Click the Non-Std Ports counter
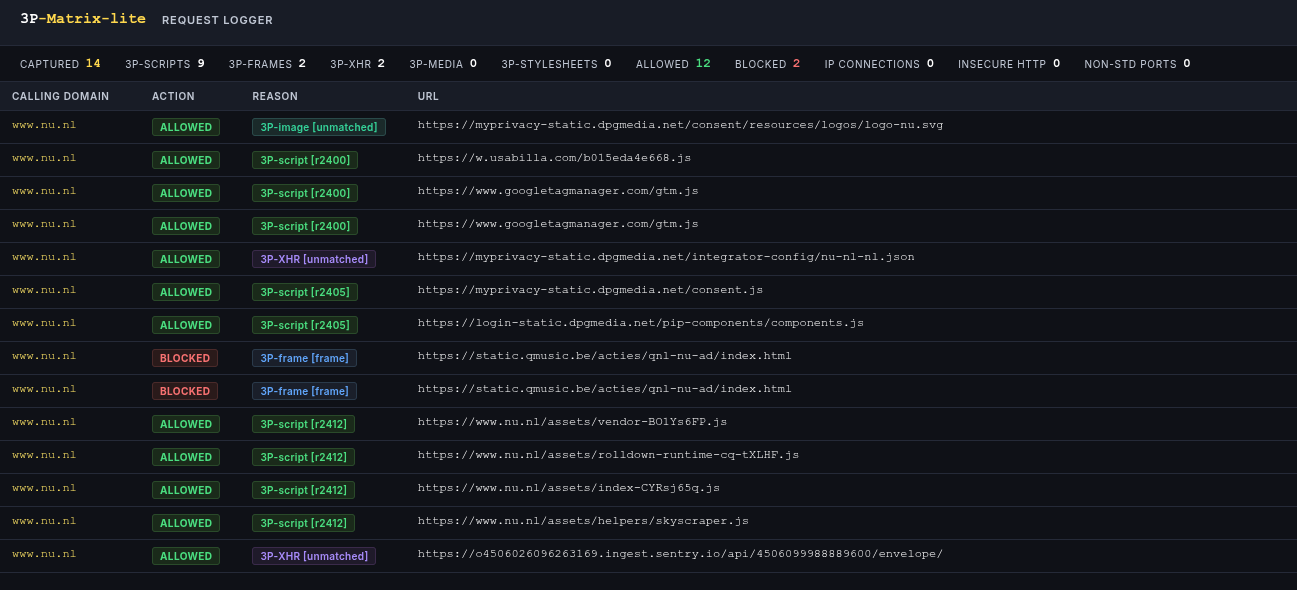1297x590 pixels. (1137, 64)
